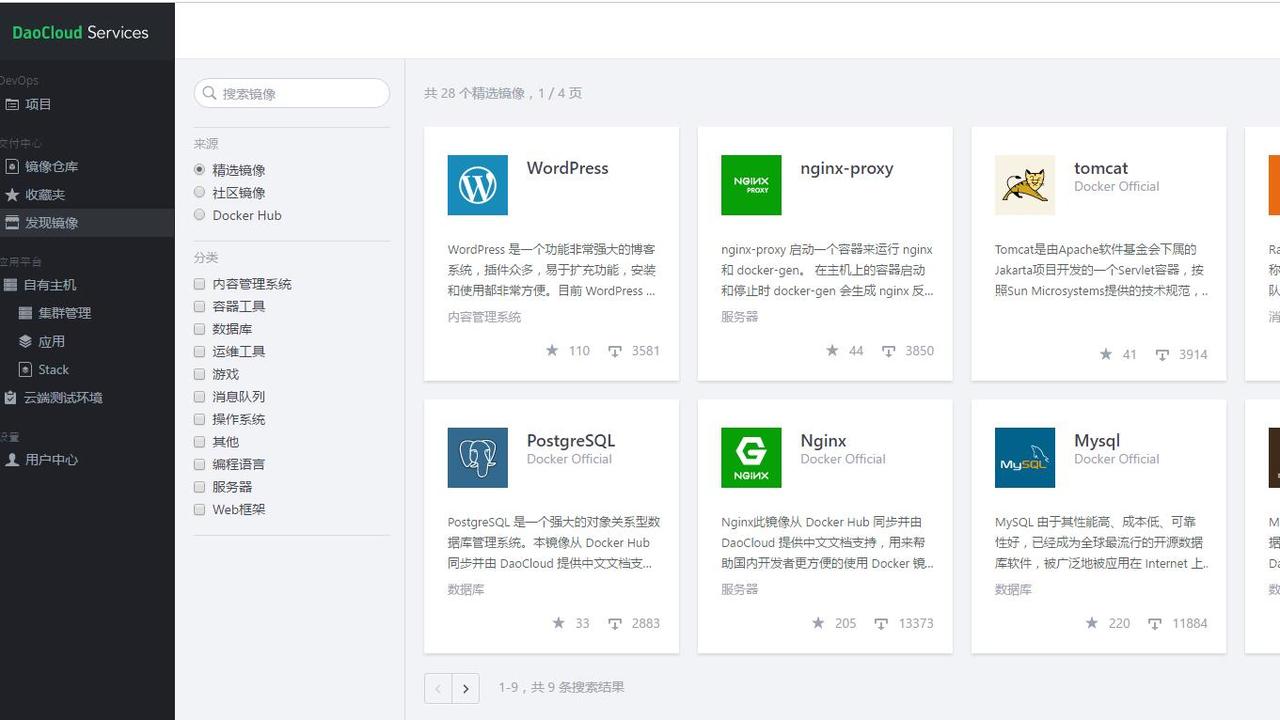Click the 搜索镜像 search field
1280x720 pixels.
pyautogui.click(x=292, y=93)
